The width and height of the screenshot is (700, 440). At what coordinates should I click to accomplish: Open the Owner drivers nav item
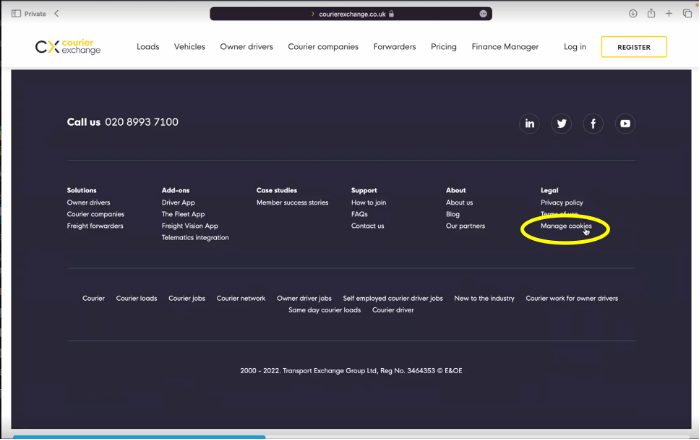coord(246,46)
